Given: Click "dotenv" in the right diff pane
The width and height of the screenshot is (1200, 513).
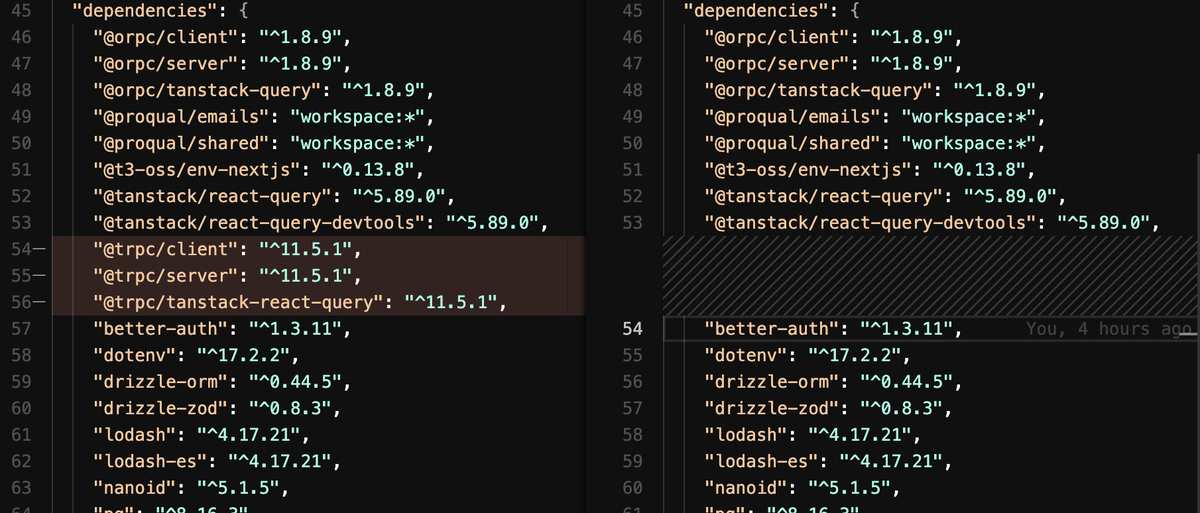Looking at the screenshot, I should tap(748, 355).
